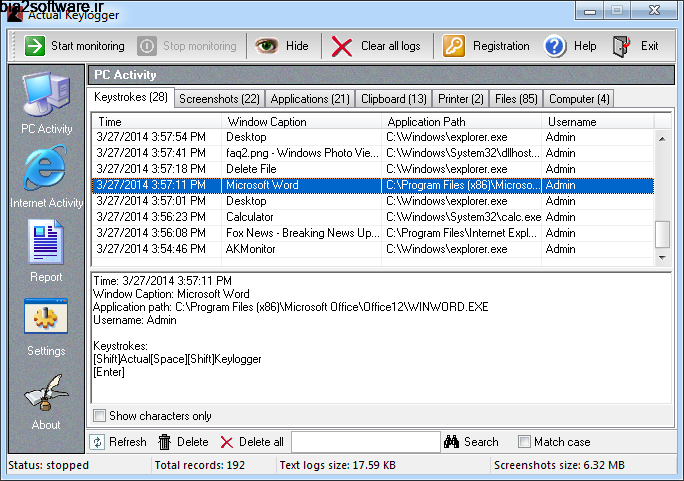Open the Clipboard (13) tab
Image resolution: width=684 pixels, height=481 pixels.
click(x=394, y=99)
